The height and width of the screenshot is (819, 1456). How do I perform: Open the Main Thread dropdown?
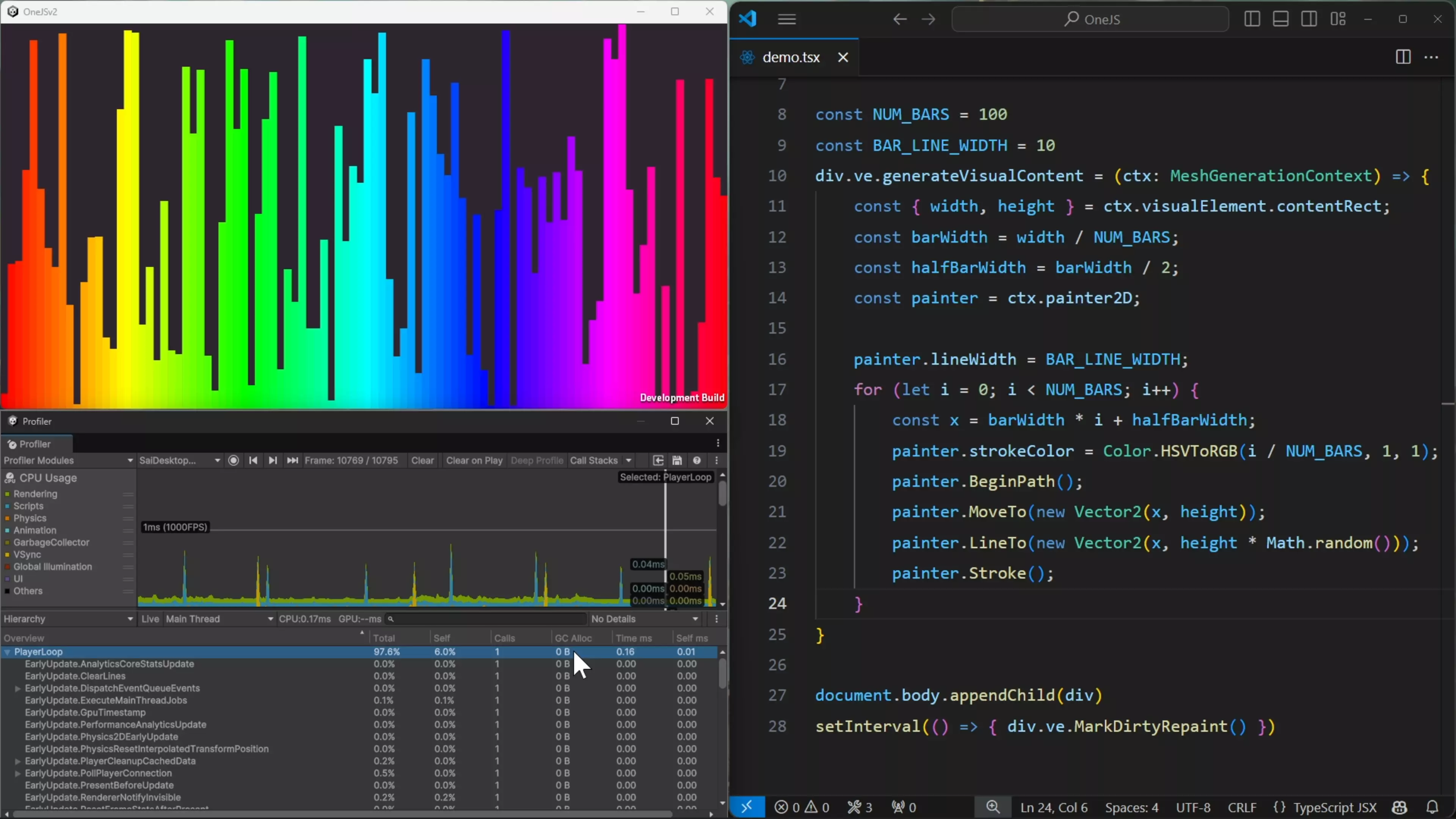coord(219,619)
